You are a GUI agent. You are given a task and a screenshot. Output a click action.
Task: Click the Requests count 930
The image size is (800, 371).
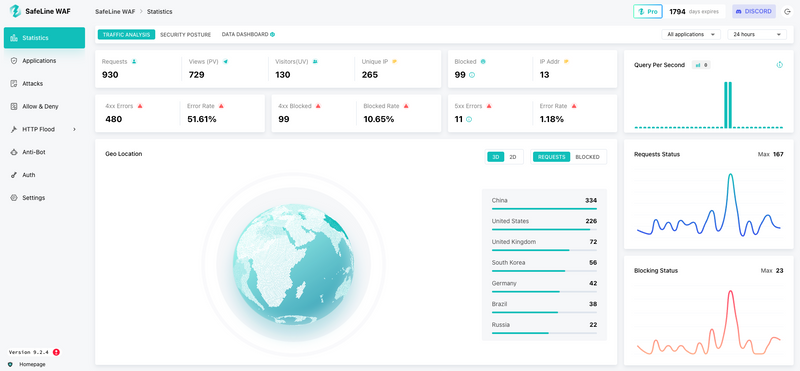pos(110,75)
